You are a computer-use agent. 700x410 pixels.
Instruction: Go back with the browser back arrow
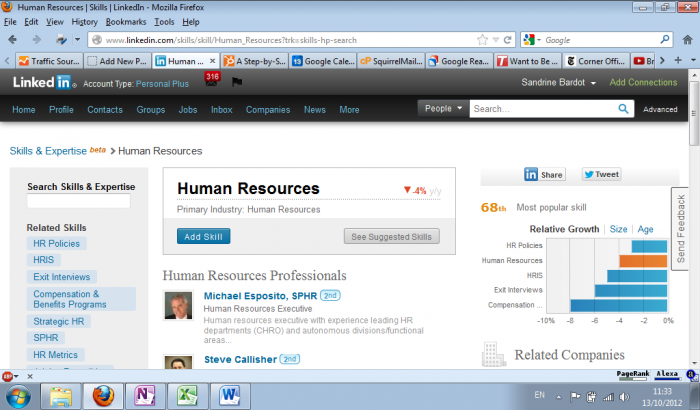click(x=12, y=40)
